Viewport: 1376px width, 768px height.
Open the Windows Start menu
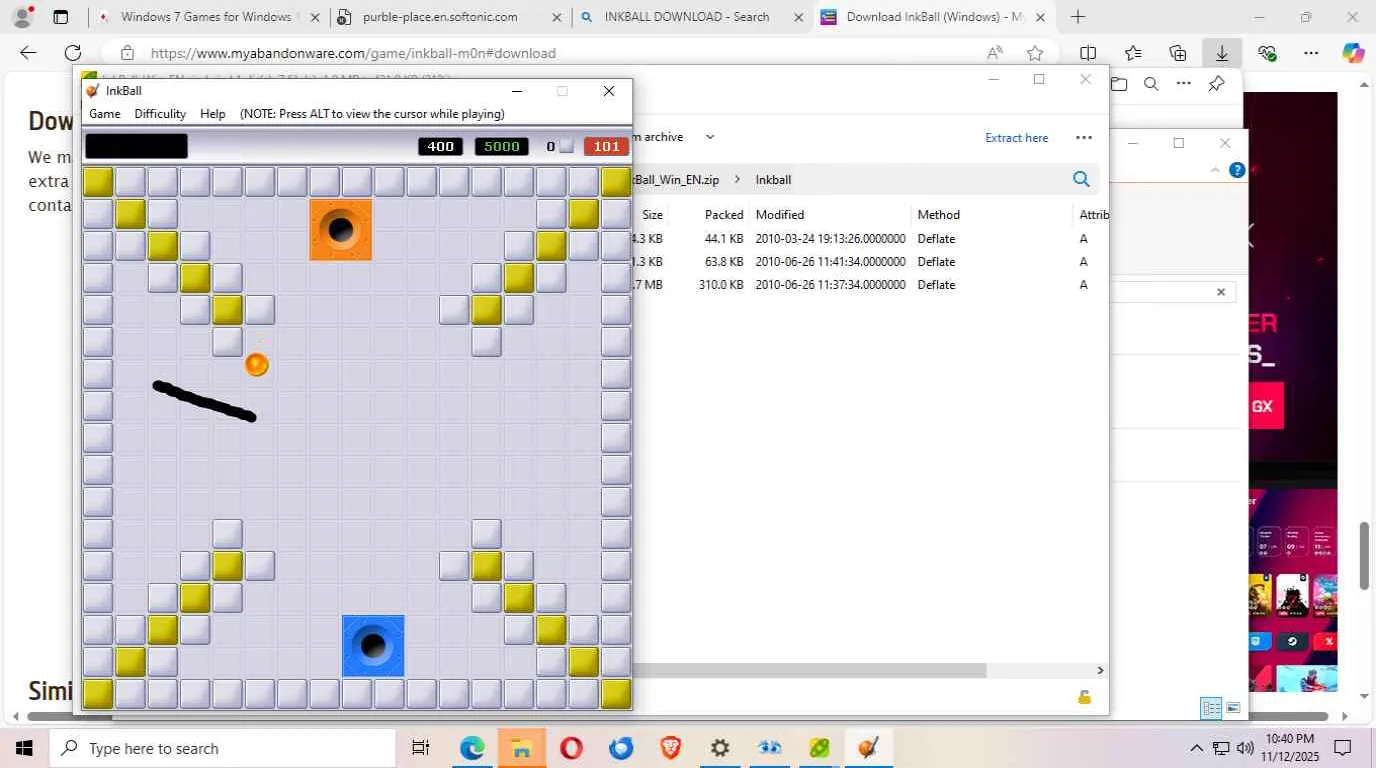click(x=23, y=748)
